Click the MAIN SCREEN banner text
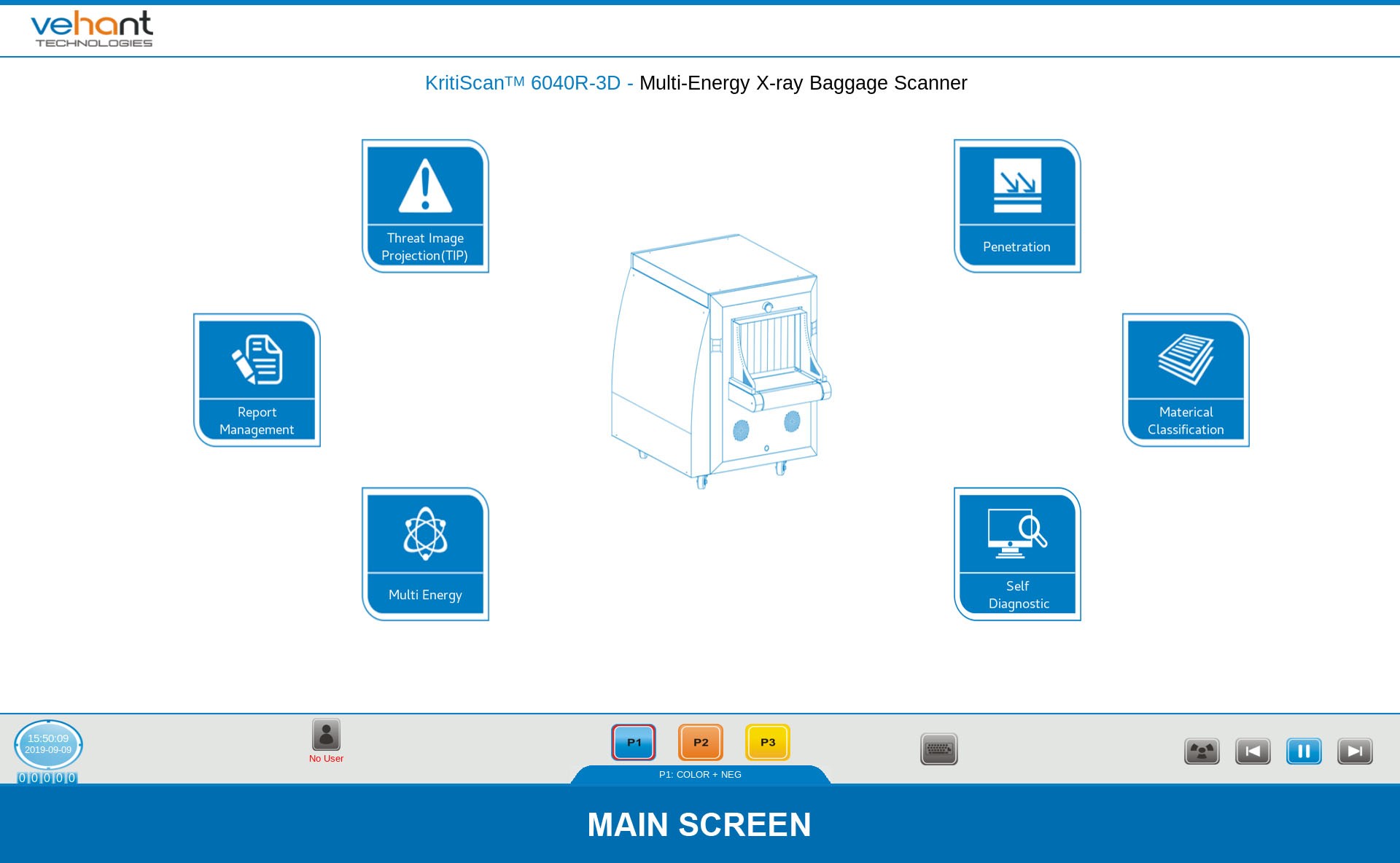This screenshot has width=1400, height=863. (699, 825)
